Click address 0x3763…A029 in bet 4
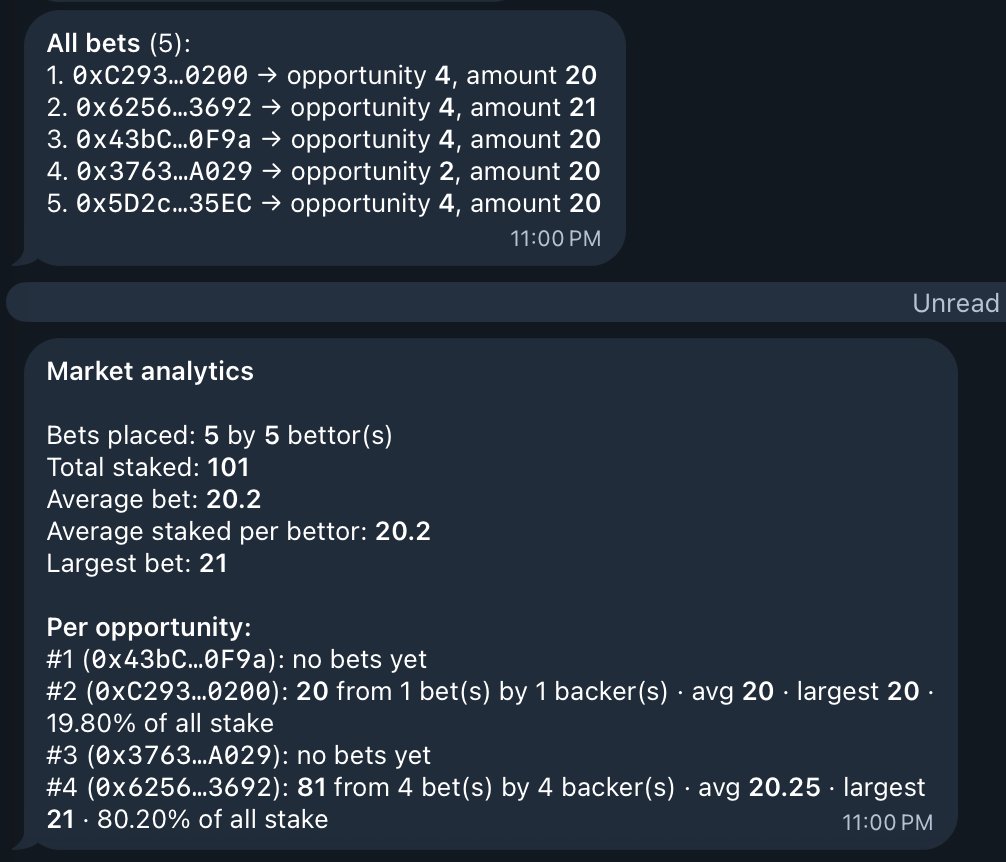 click(164, 172)
